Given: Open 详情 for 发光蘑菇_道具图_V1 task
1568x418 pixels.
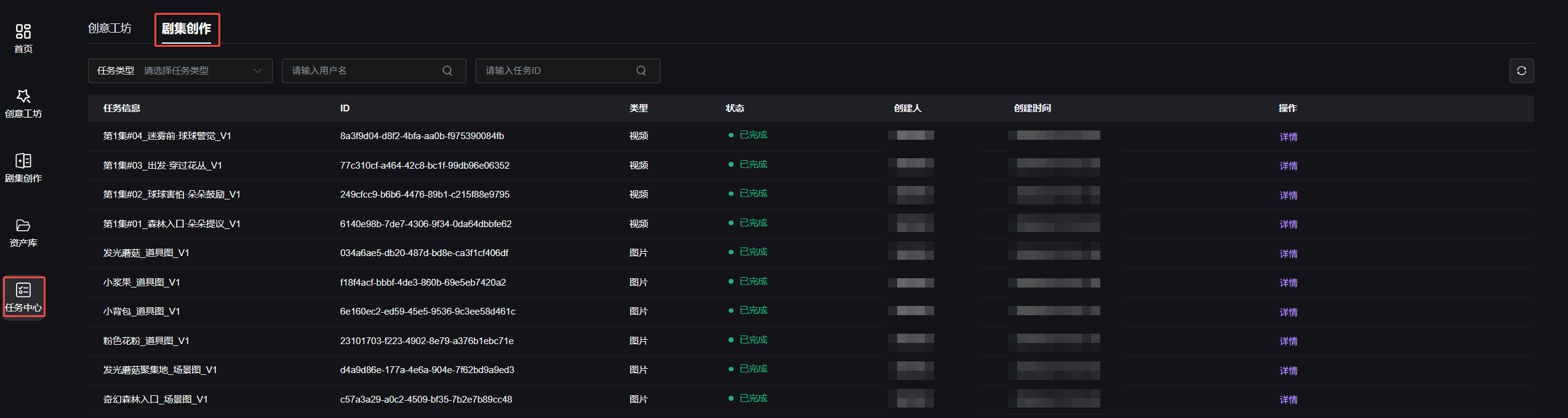Looking at the screenshot, I should pyautogui.click(x=1288, y=254).
